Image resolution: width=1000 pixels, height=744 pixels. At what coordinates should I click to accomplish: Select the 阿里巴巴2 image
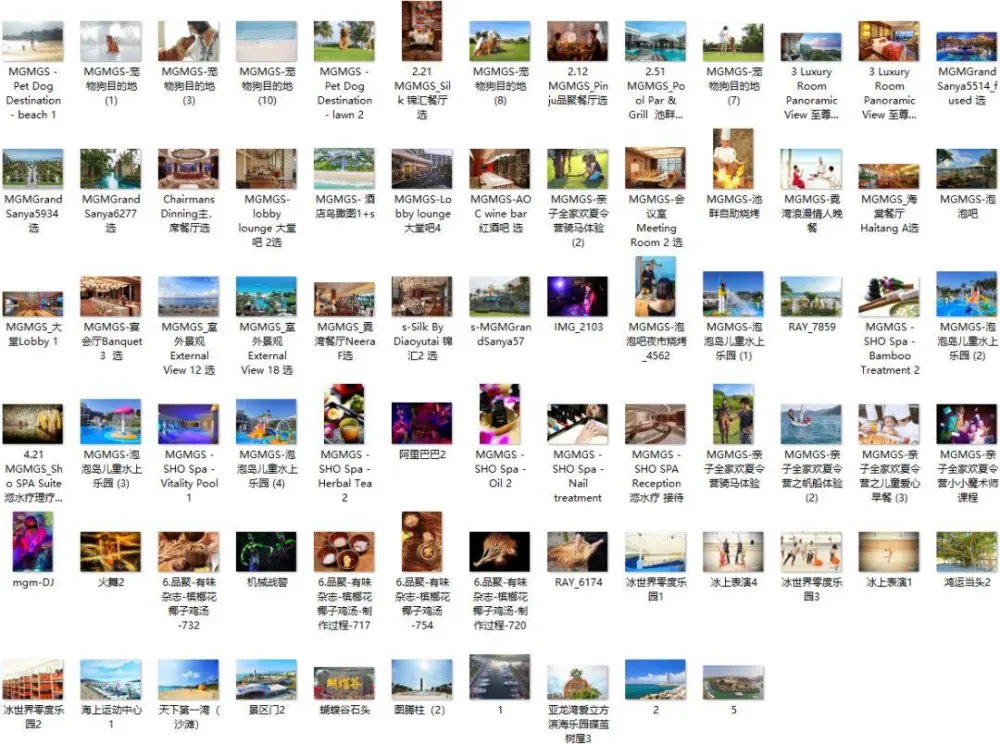click(422, 423)
